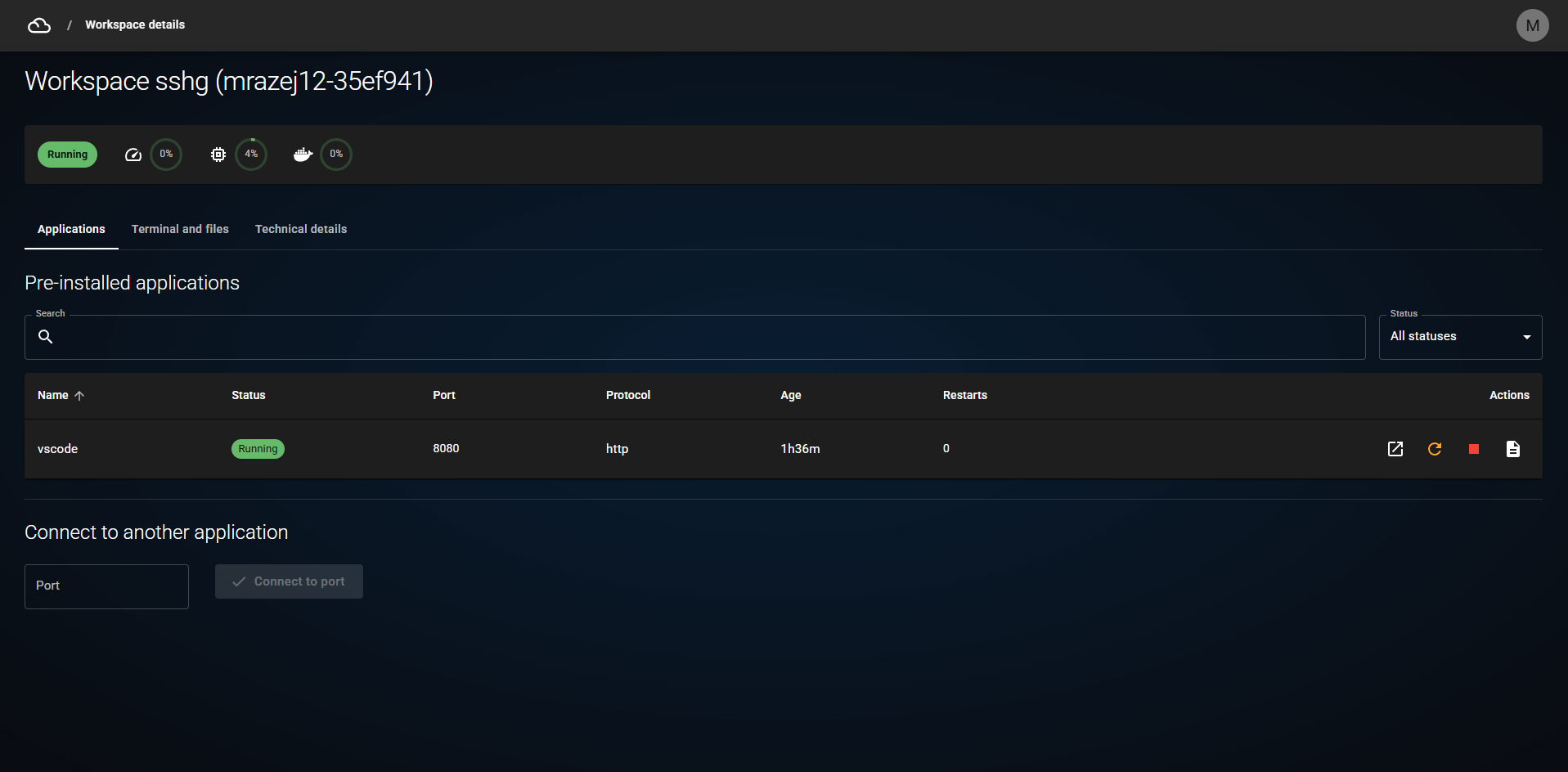Image resolution: width=1568 pixels, height=772 pixels.
Task: Click the 0% Docker gauge circle
Action: pyautogui.click(x=336, y=155)
